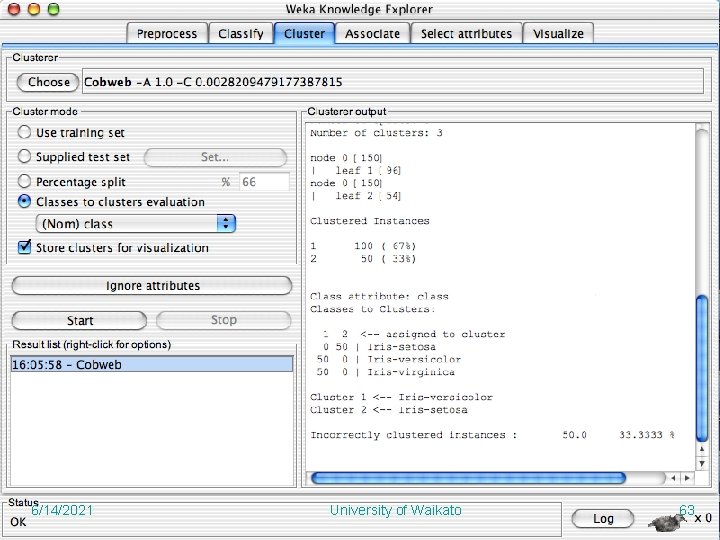Click the Weka bird icon
The image size is (720, 540).
tap(666, 522)
